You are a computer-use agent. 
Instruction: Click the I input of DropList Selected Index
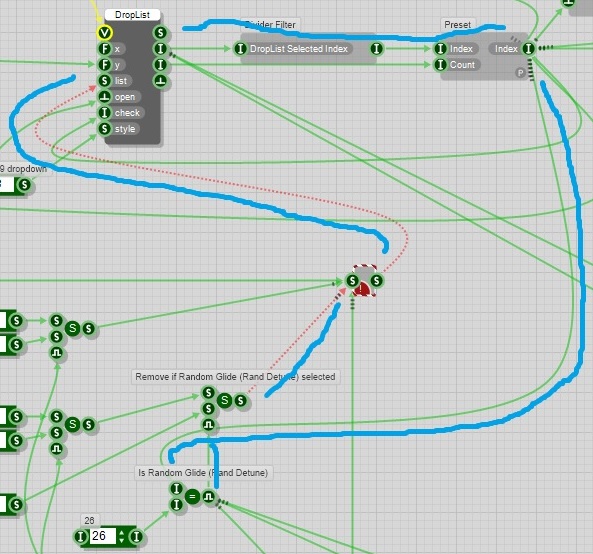240,49
